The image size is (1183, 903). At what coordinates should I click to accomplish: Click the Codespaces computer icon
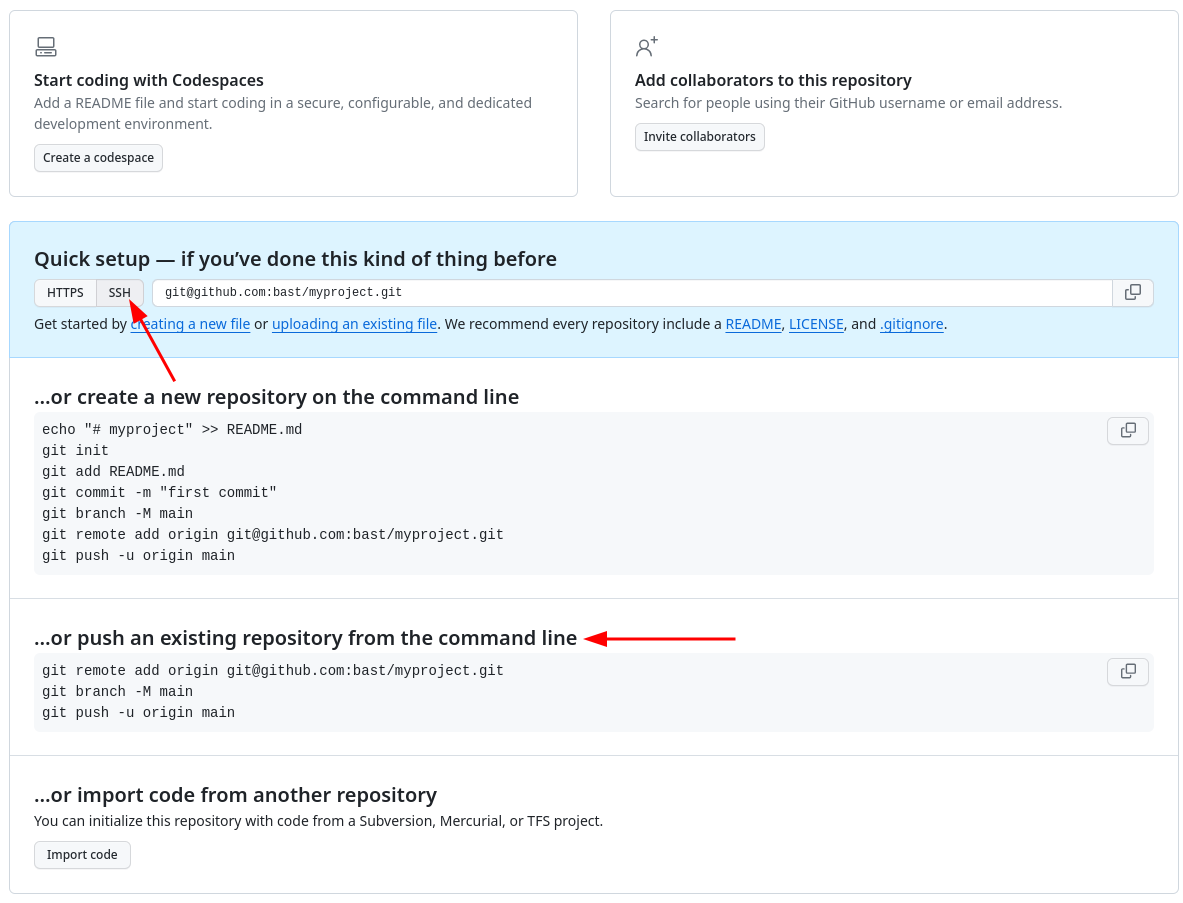point(46,47)
